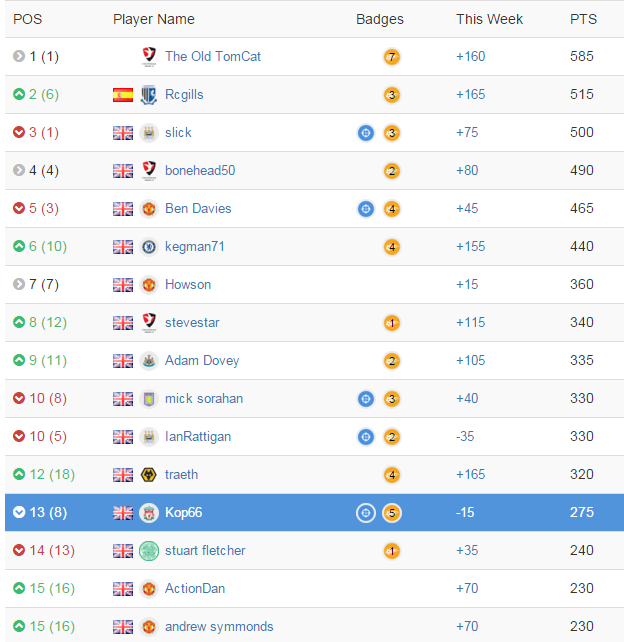Click the Player Name column header

(x=154, y=19)
